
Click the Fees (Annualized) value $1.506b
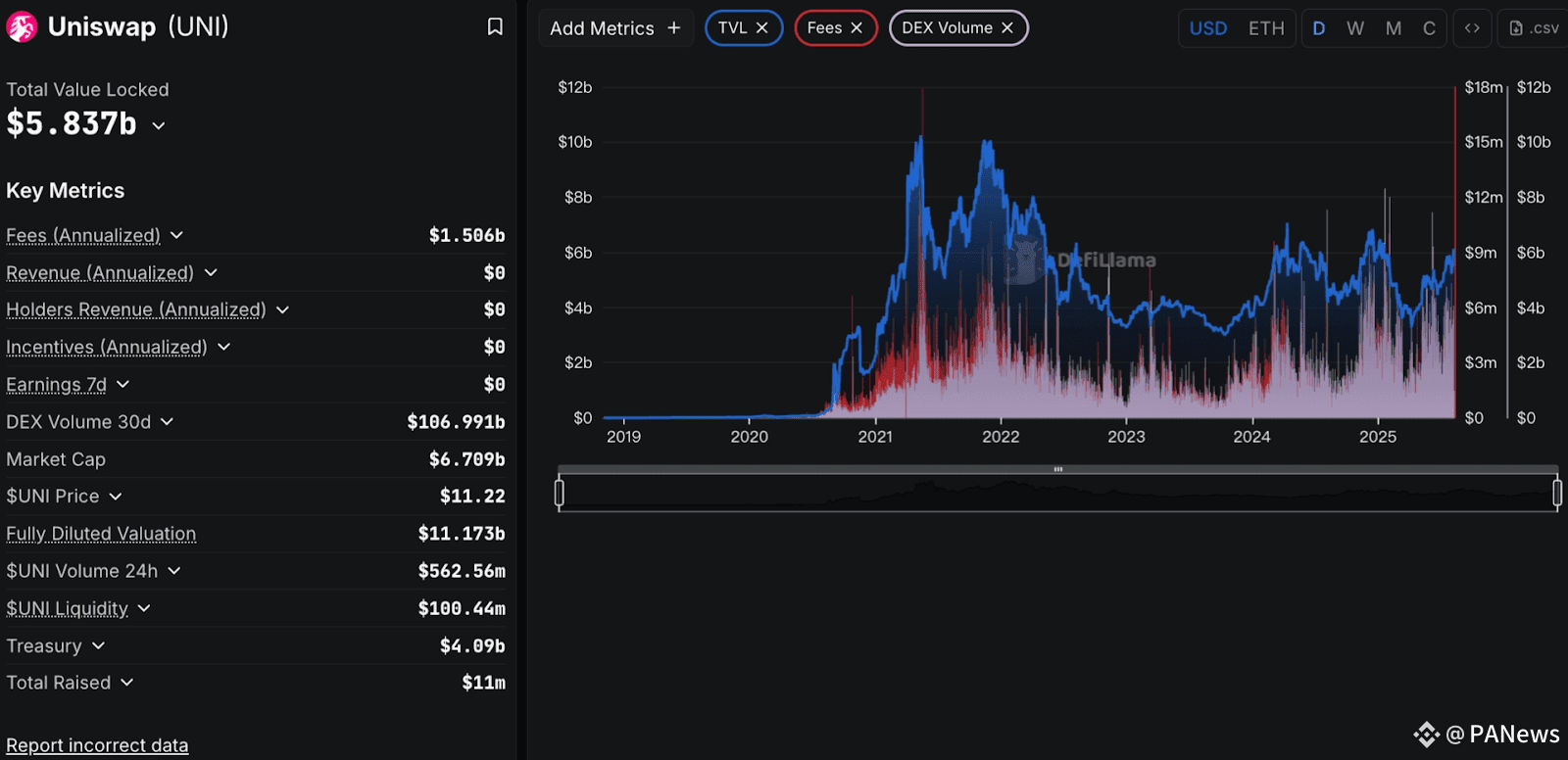point(467,235)
